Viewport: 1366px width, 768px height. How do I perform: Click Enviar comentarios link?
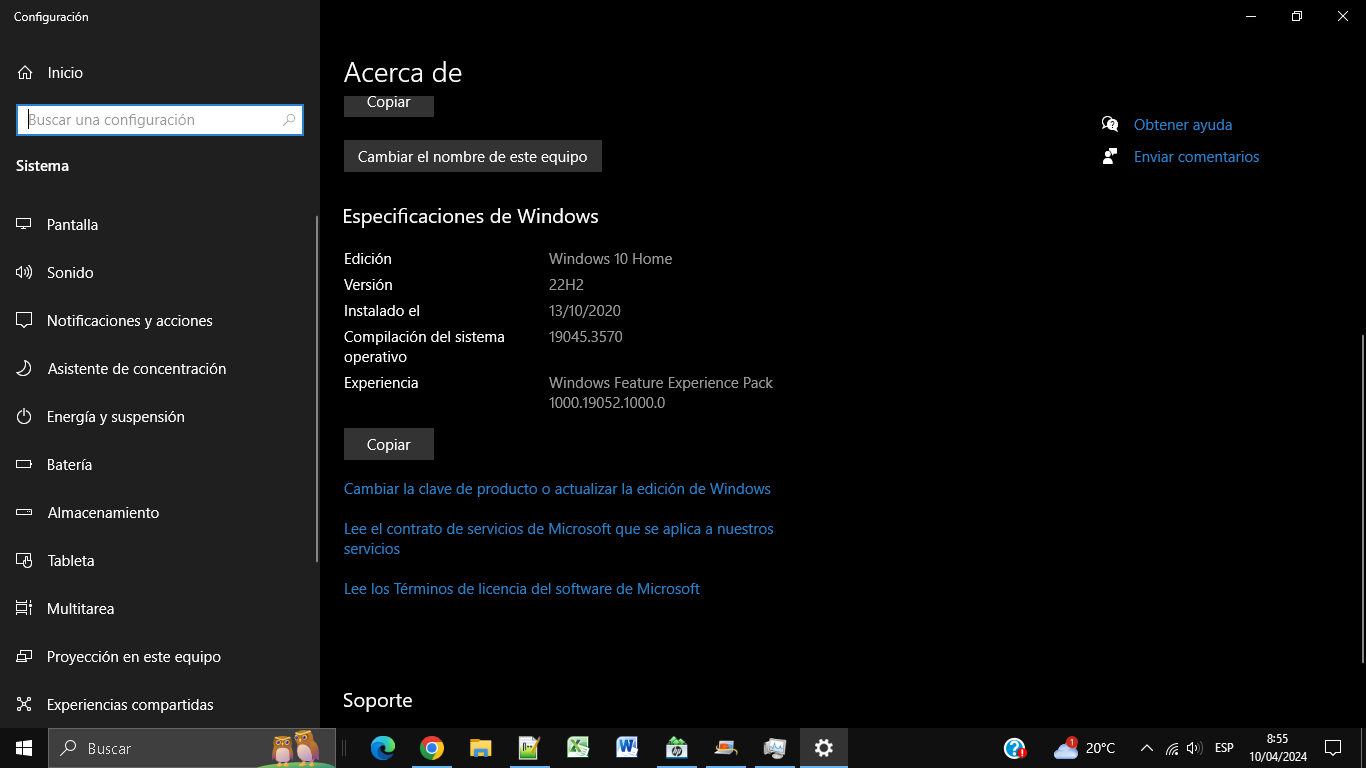click(1197, 157)
